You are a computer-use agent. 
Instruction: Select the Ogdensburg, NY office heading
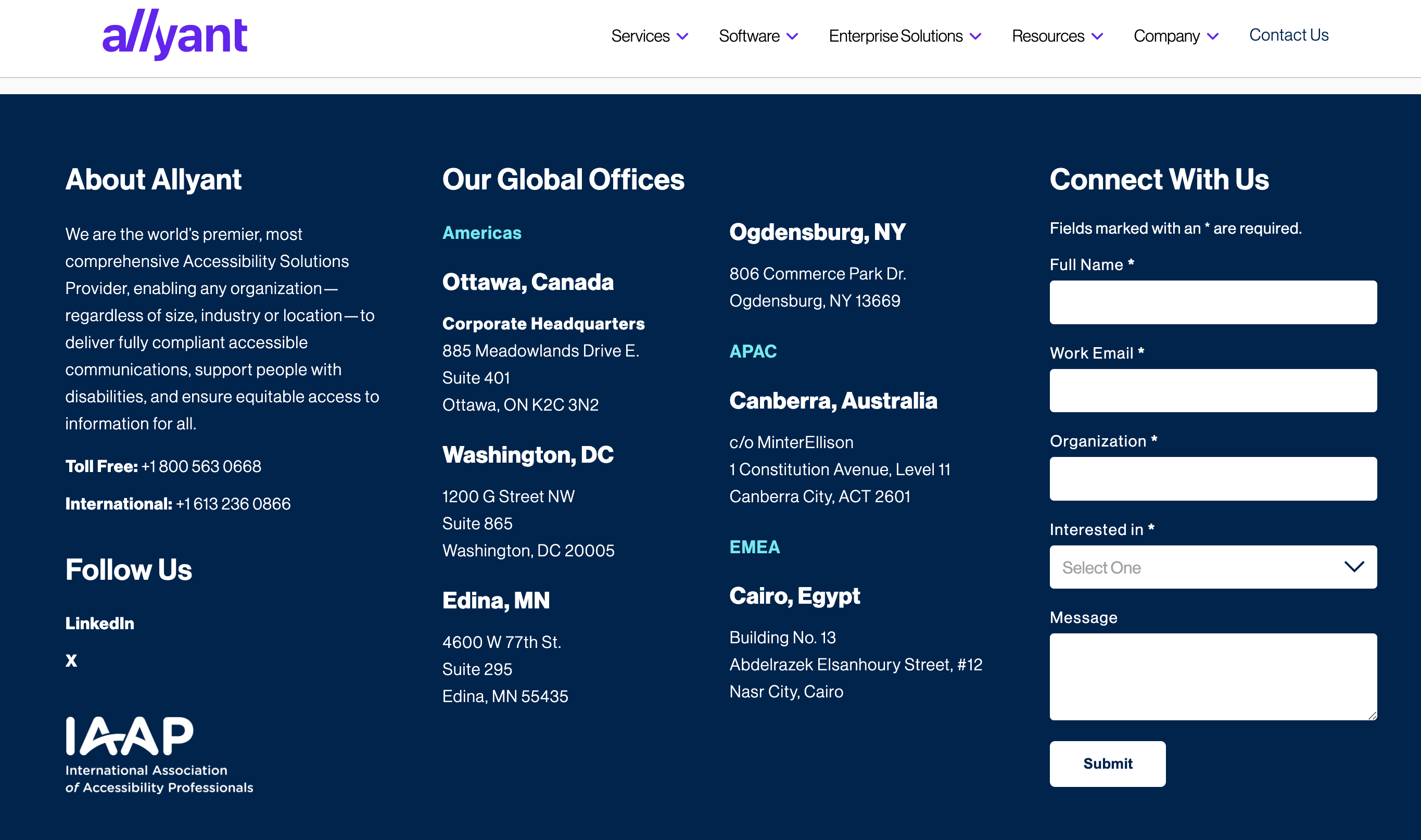tap(818, 233)
